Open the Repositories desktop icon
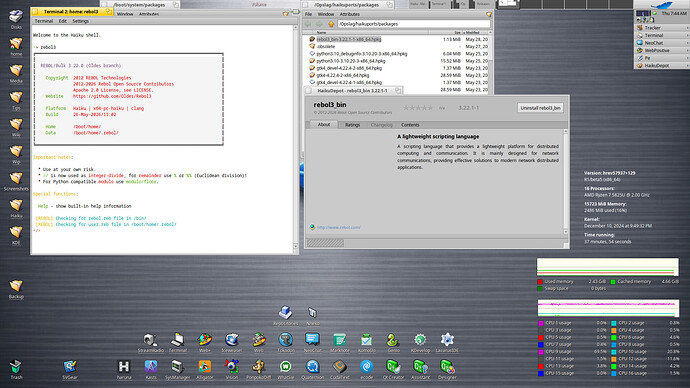690x388 pixels. point(286,312)
